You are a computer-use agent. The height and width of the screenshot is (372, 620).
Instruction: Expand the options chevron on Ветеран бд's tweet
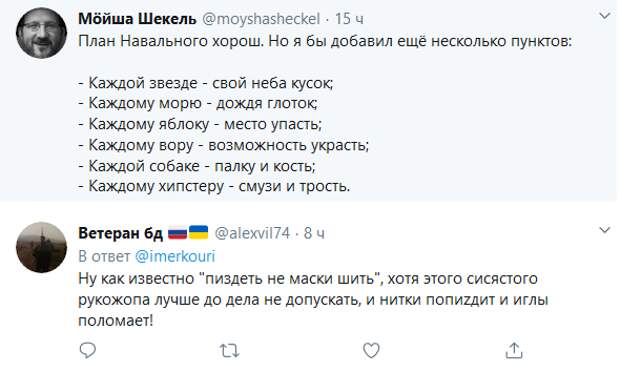click(x=605, y=230)
